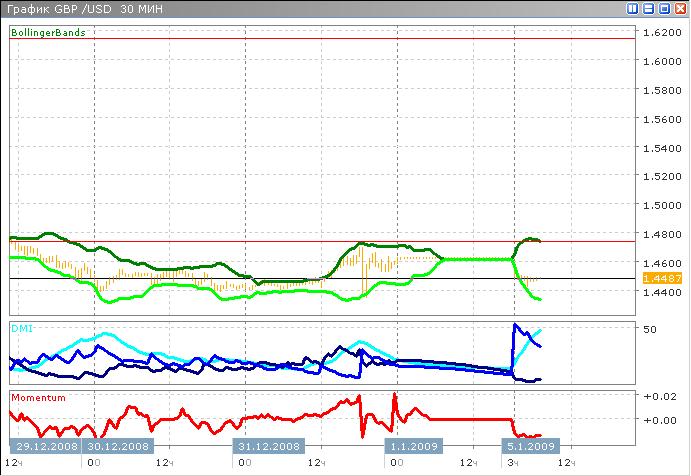Click the vertical tile window icon

(633, 9)
